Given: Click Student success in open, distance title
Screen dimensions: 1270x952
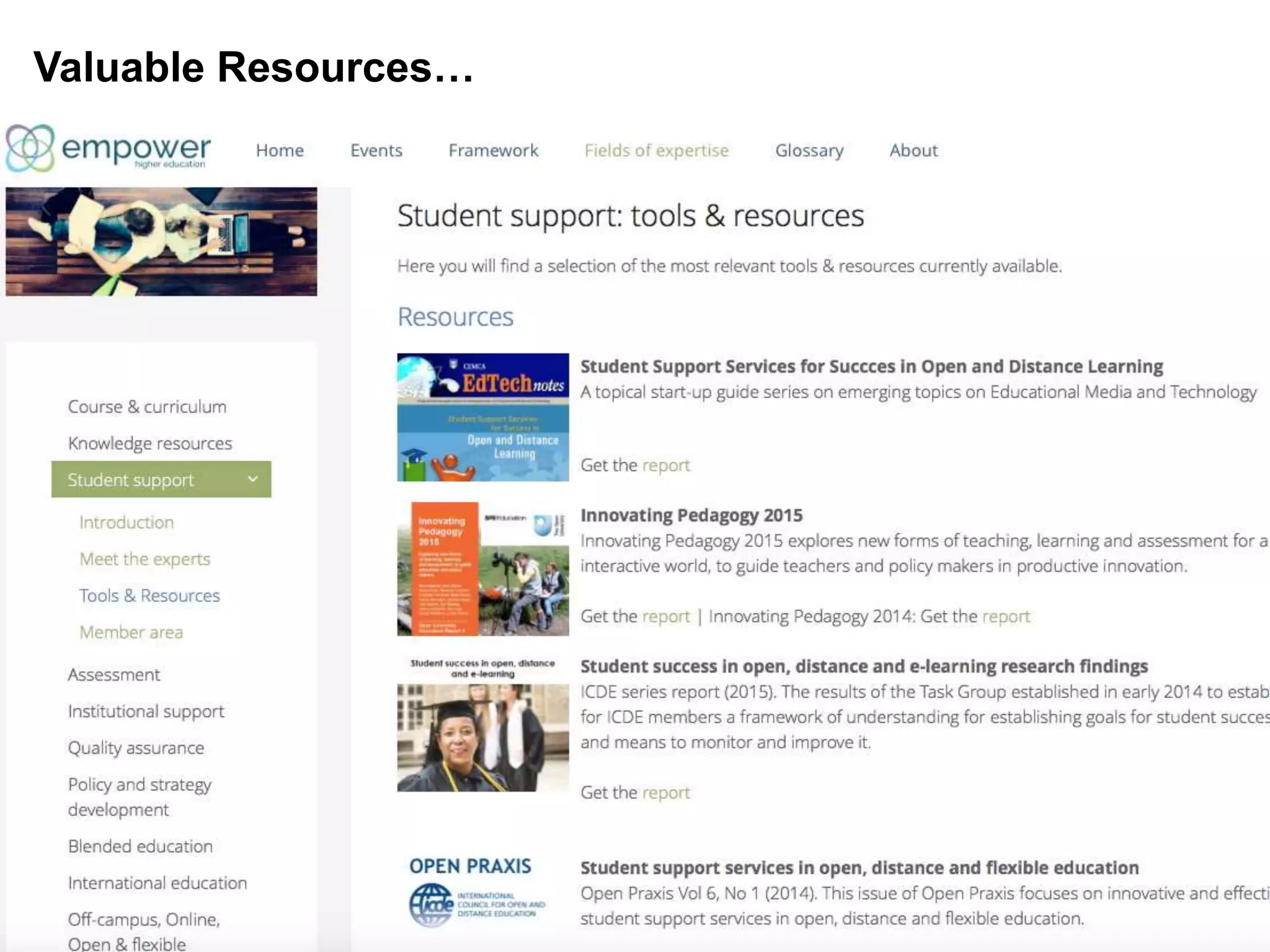Looking at the screenshot, I should [864, 666].
